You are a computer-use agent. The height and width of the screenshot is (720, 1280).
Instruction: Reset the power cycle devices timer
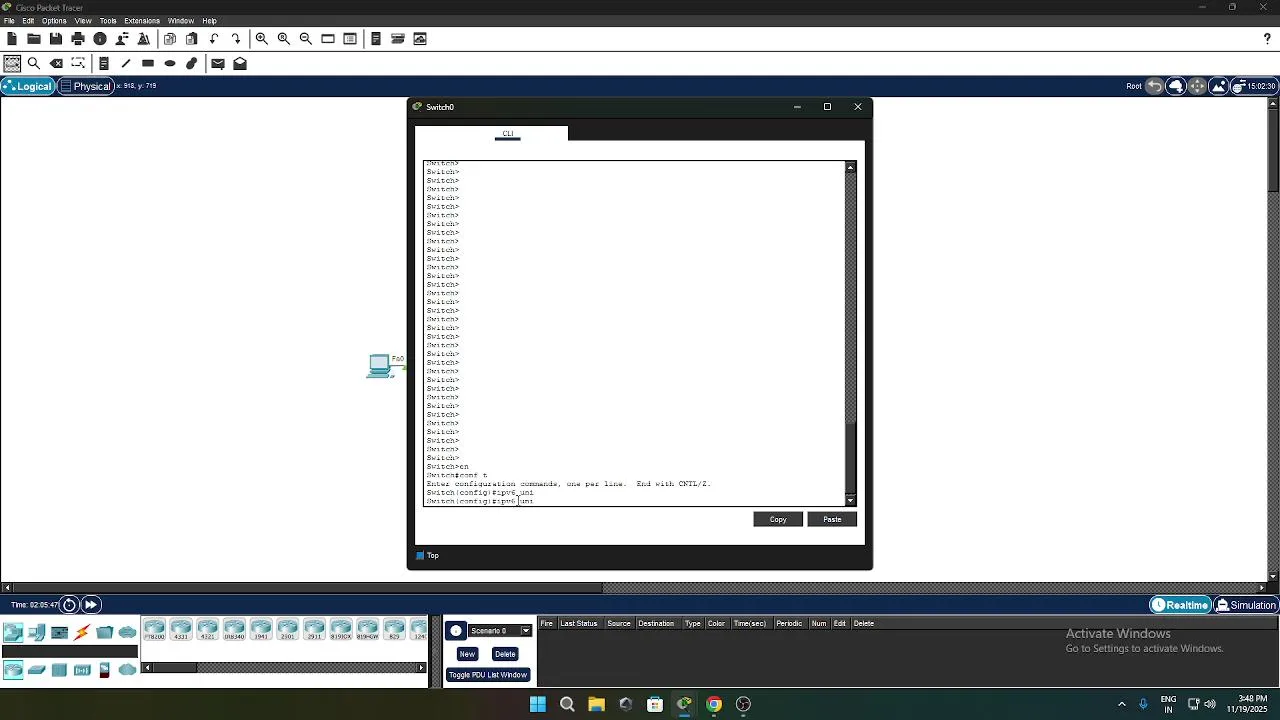[69, 605]
